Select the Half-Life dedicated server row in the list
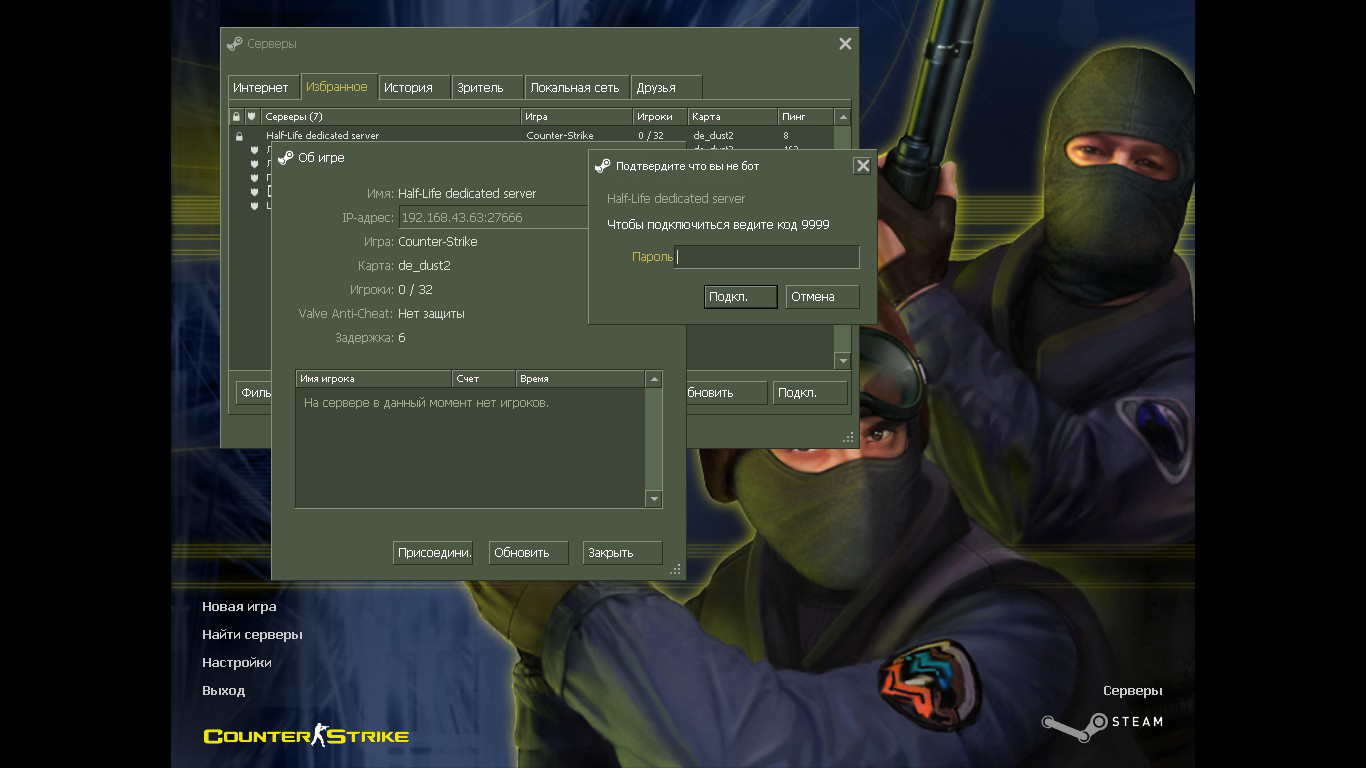1366x768 pixels. [532, 136]
